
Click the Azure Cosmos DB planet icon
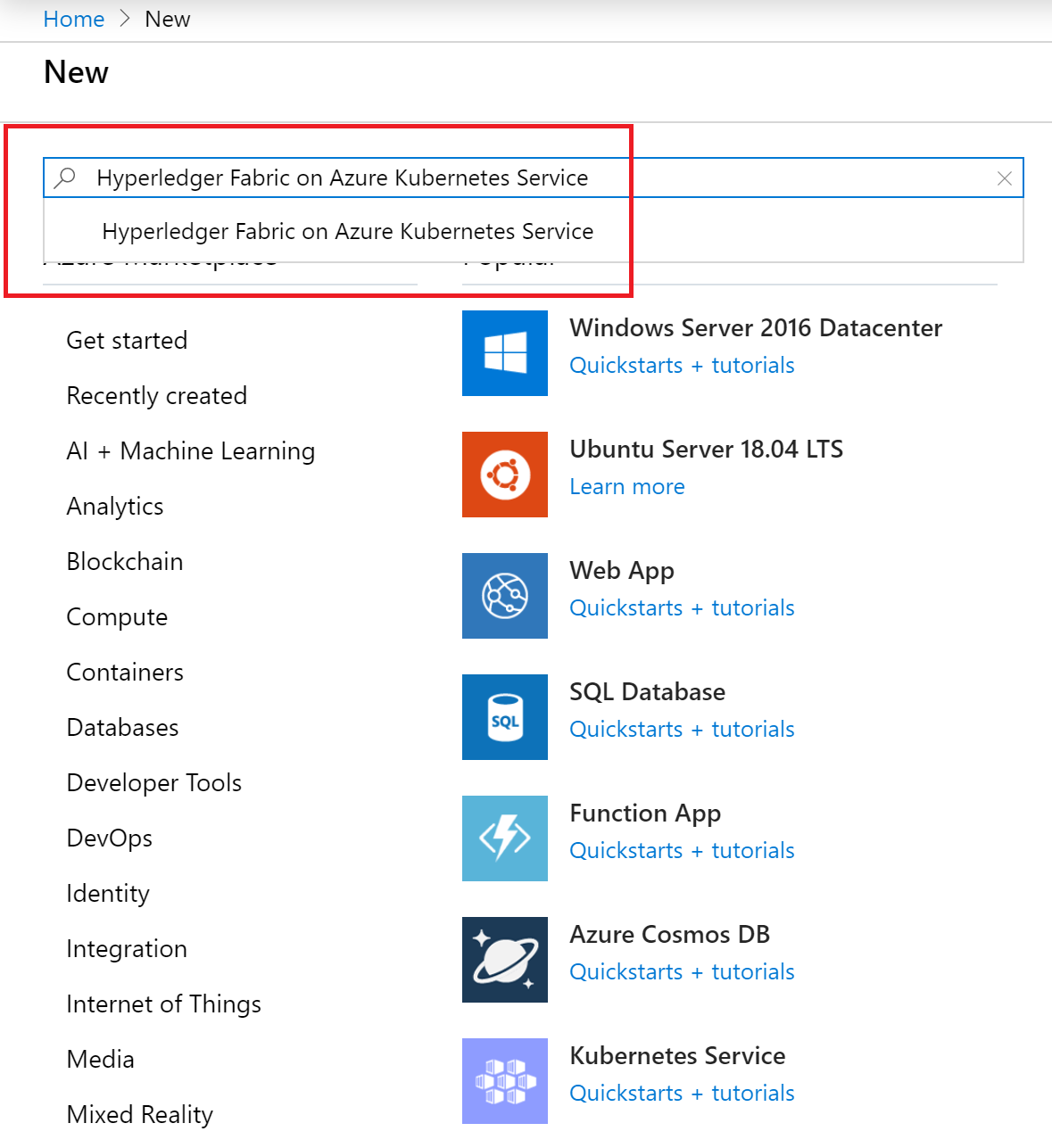505,960
